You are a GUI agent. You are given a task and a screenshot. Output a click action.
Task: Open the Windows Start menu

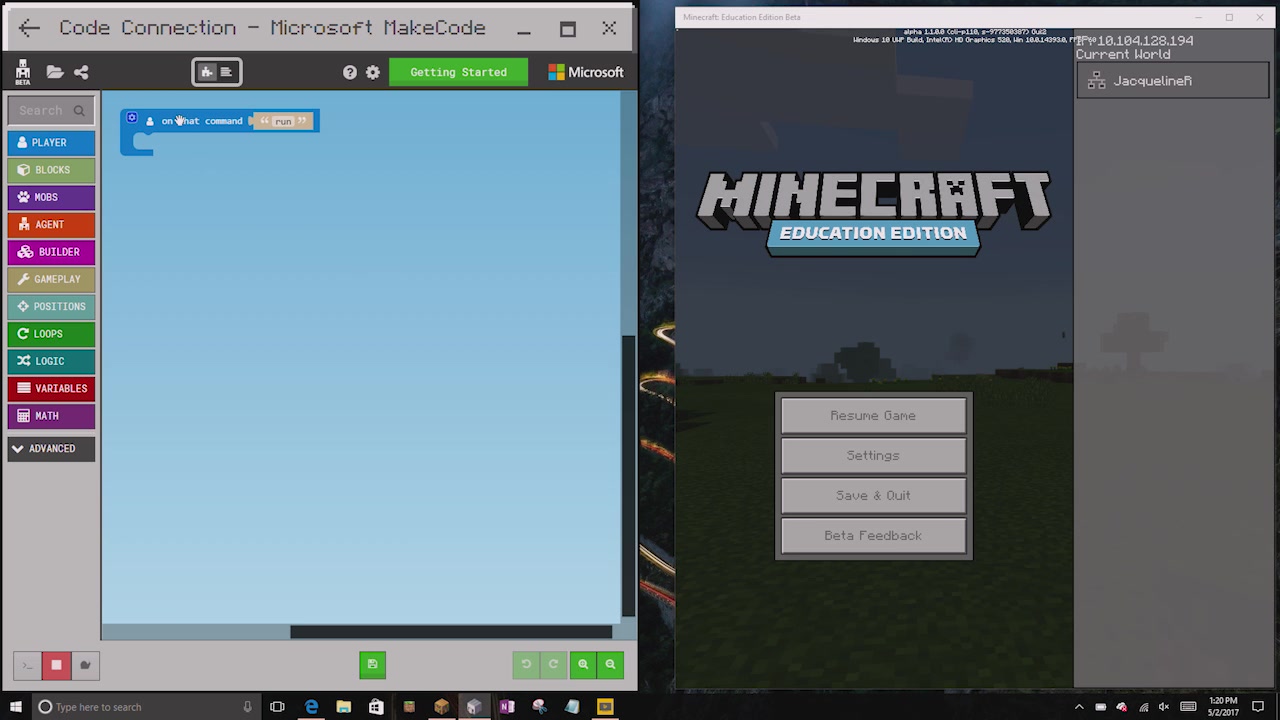coord(15,707)
